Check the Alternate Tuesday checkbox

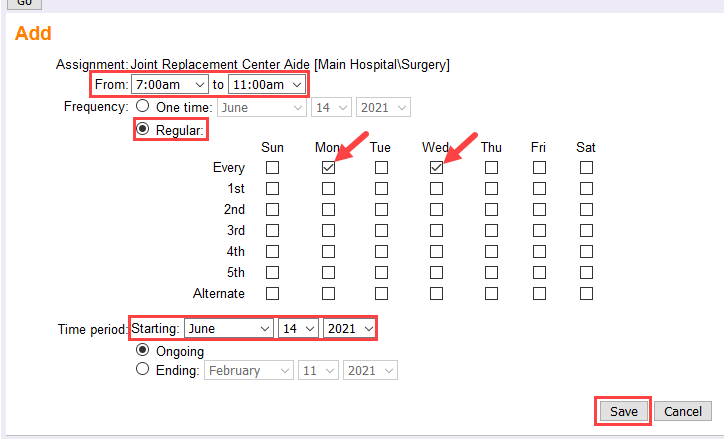(x=381, y=293)
